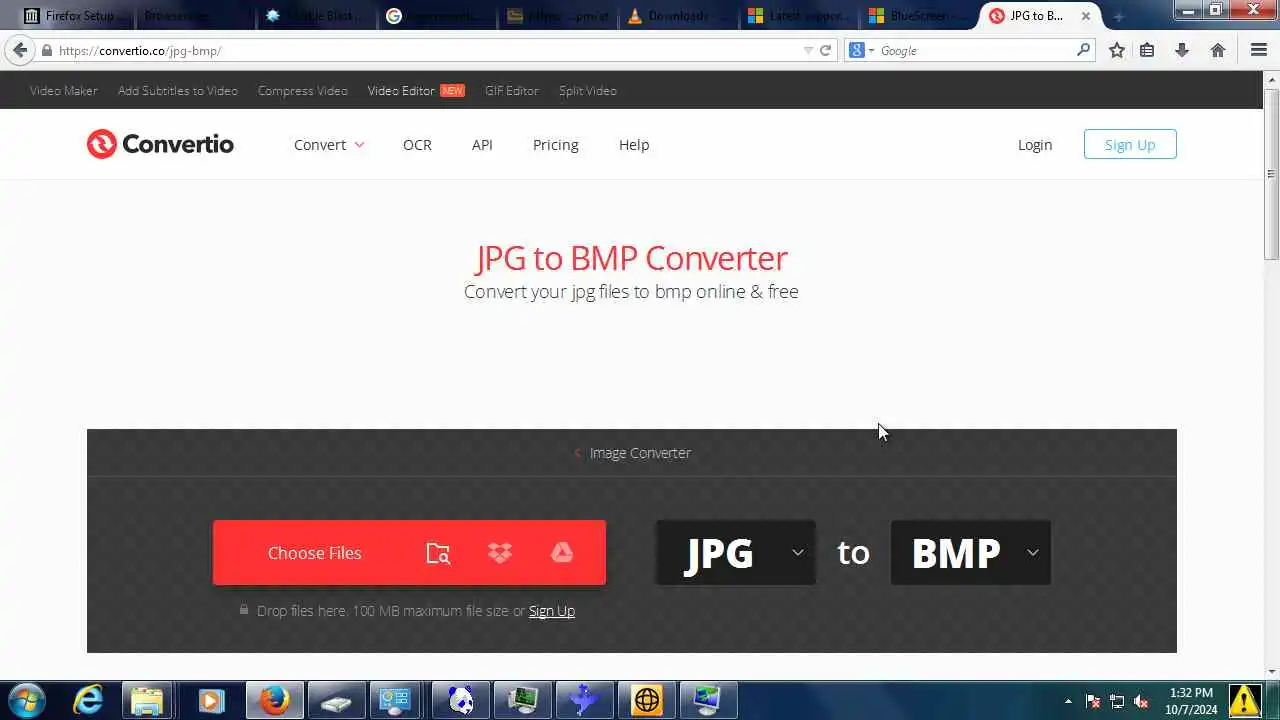1280x720 pixels.
Task: Show bookmarks list icon
Action: click(1148, 50)
